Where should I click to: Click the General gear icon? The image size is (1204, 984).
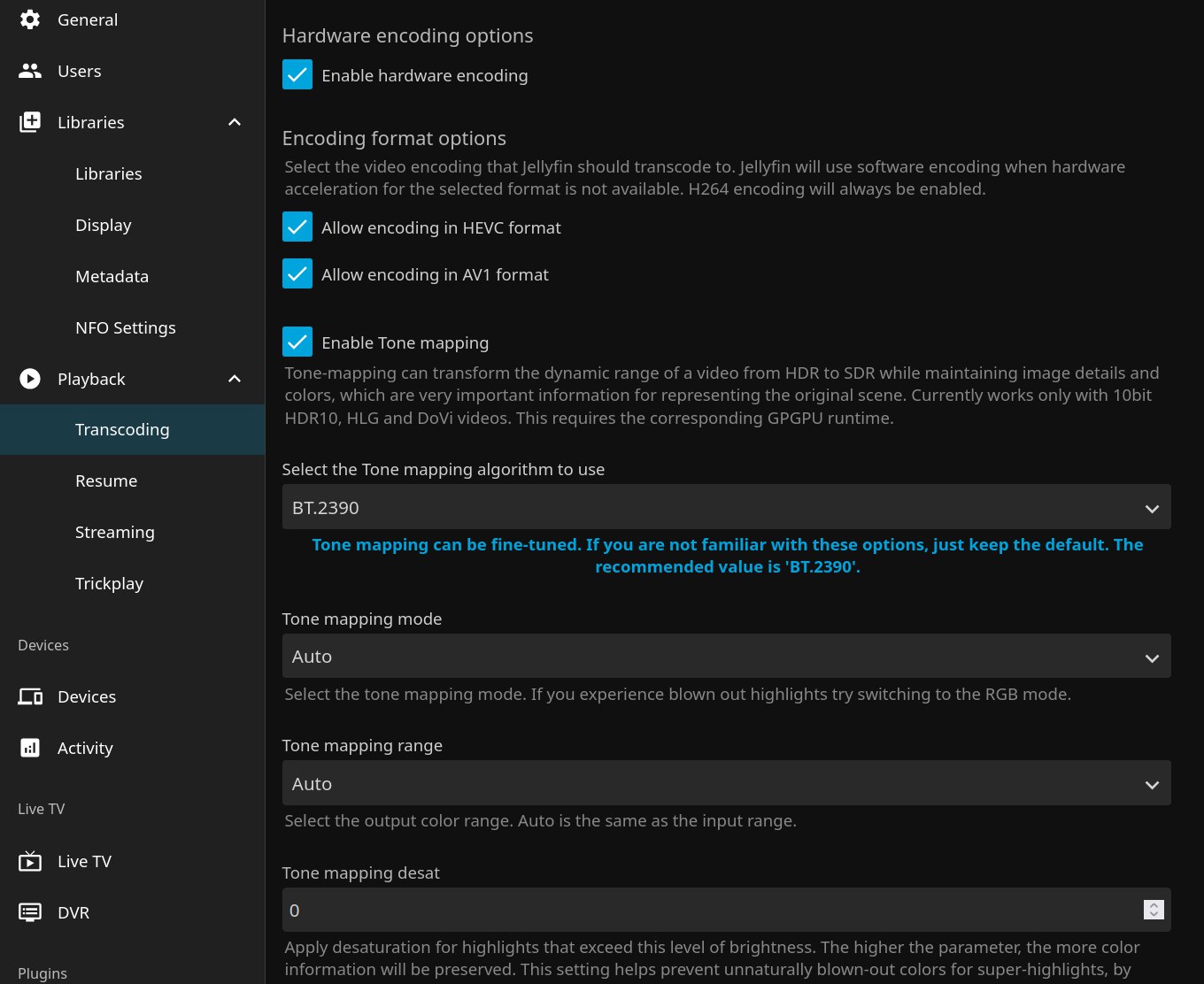(30, 19)
